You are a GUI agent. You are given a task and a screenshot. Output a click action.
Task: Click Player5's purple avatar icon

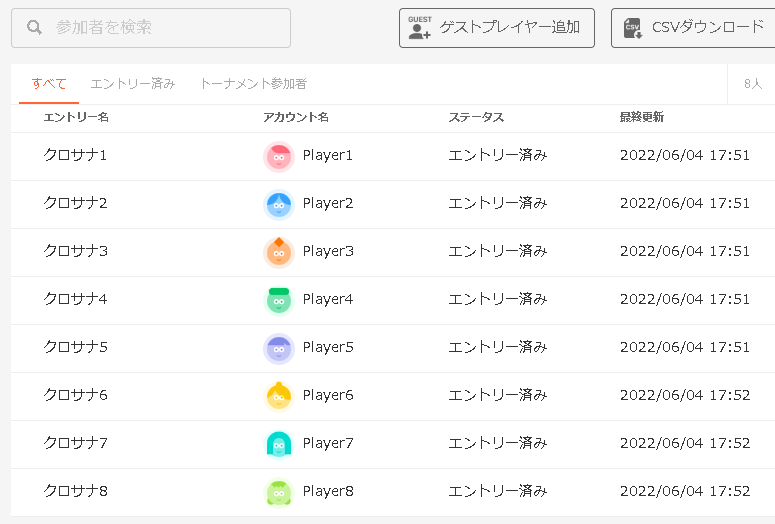point(279,348)
